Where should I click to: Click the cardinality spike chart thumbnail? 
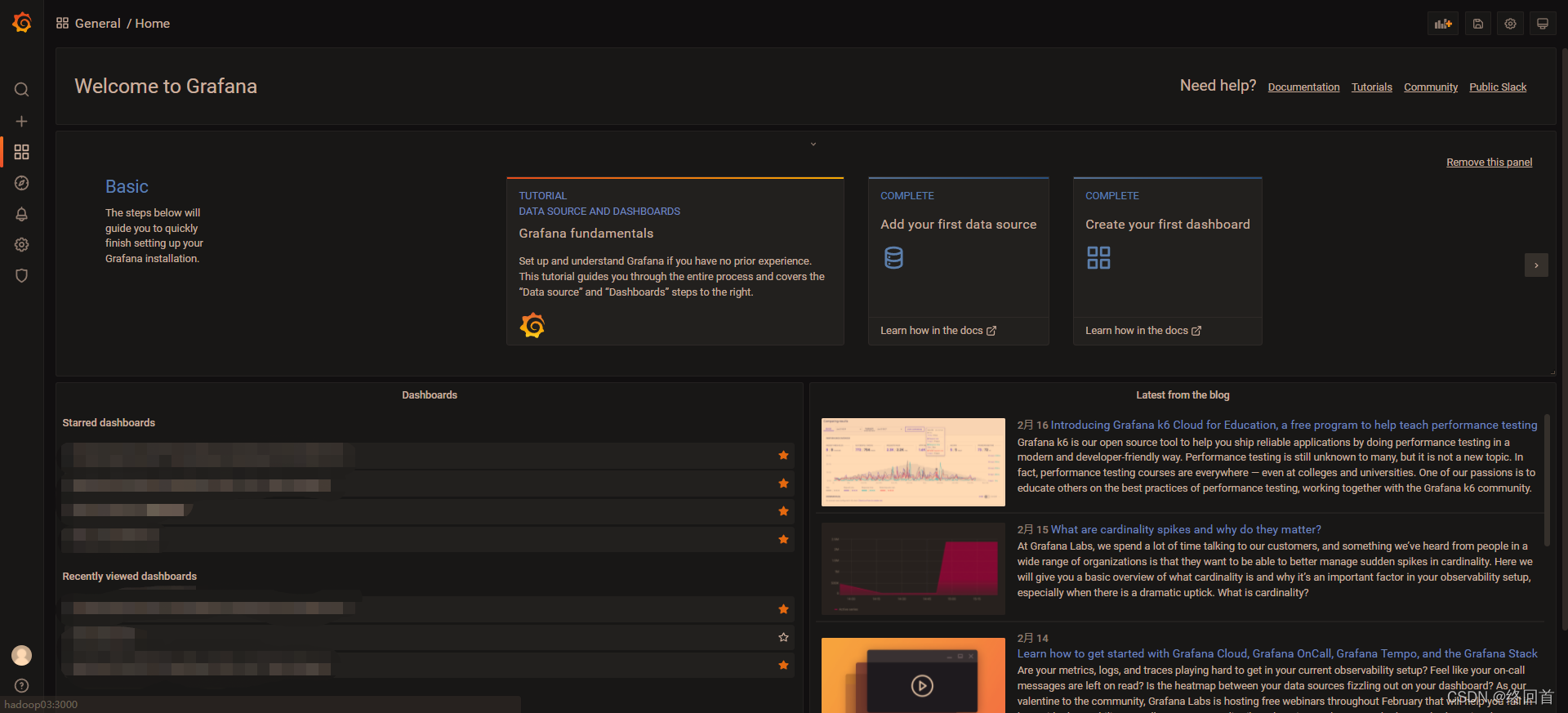pos(913,568)
